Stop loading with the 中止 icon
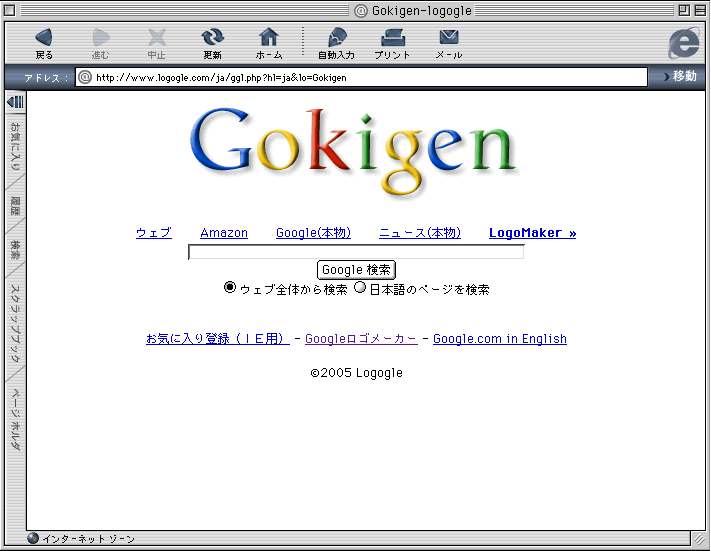The image size is (711, 551). [x=156, y=38]
